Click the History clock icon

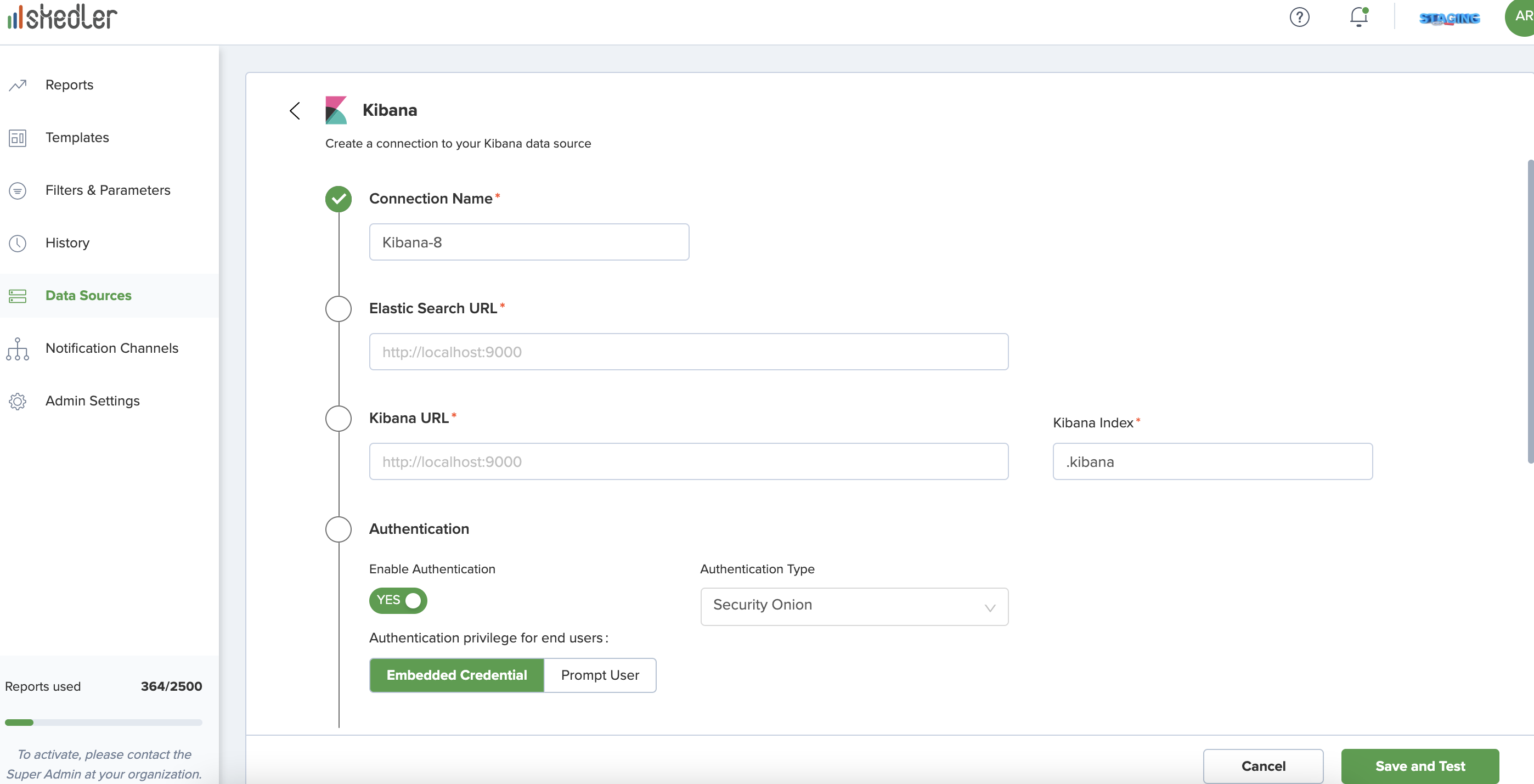point(18,243)
